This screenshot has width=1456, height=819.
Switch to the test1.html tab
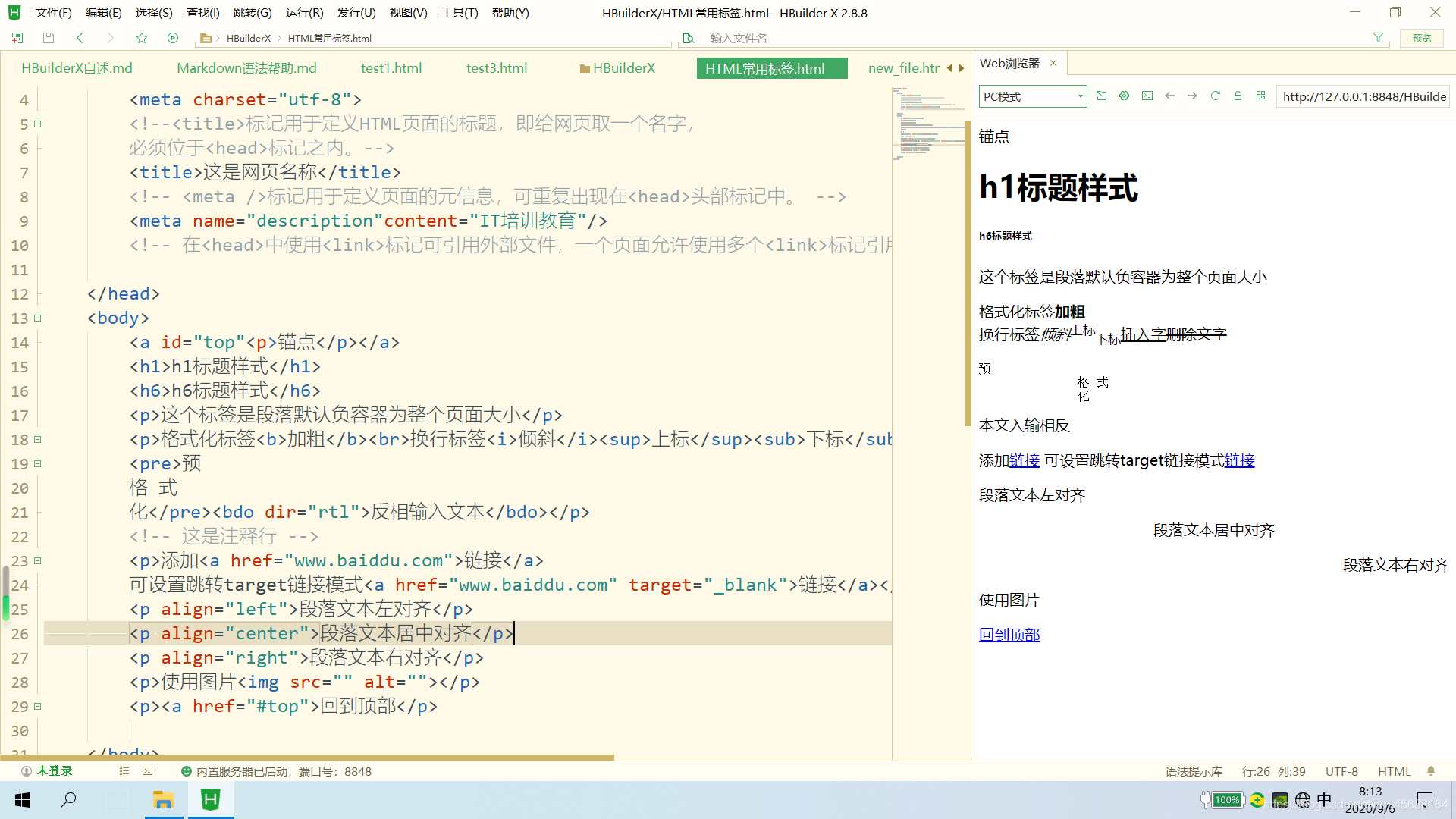tap(391, 68)
